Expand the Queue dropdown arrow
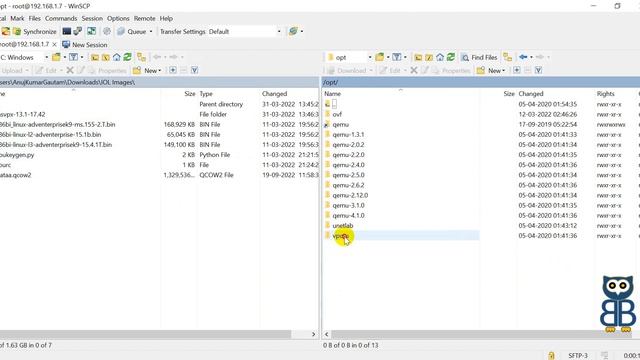The image size is (640, 360). [x=151, y=31]
